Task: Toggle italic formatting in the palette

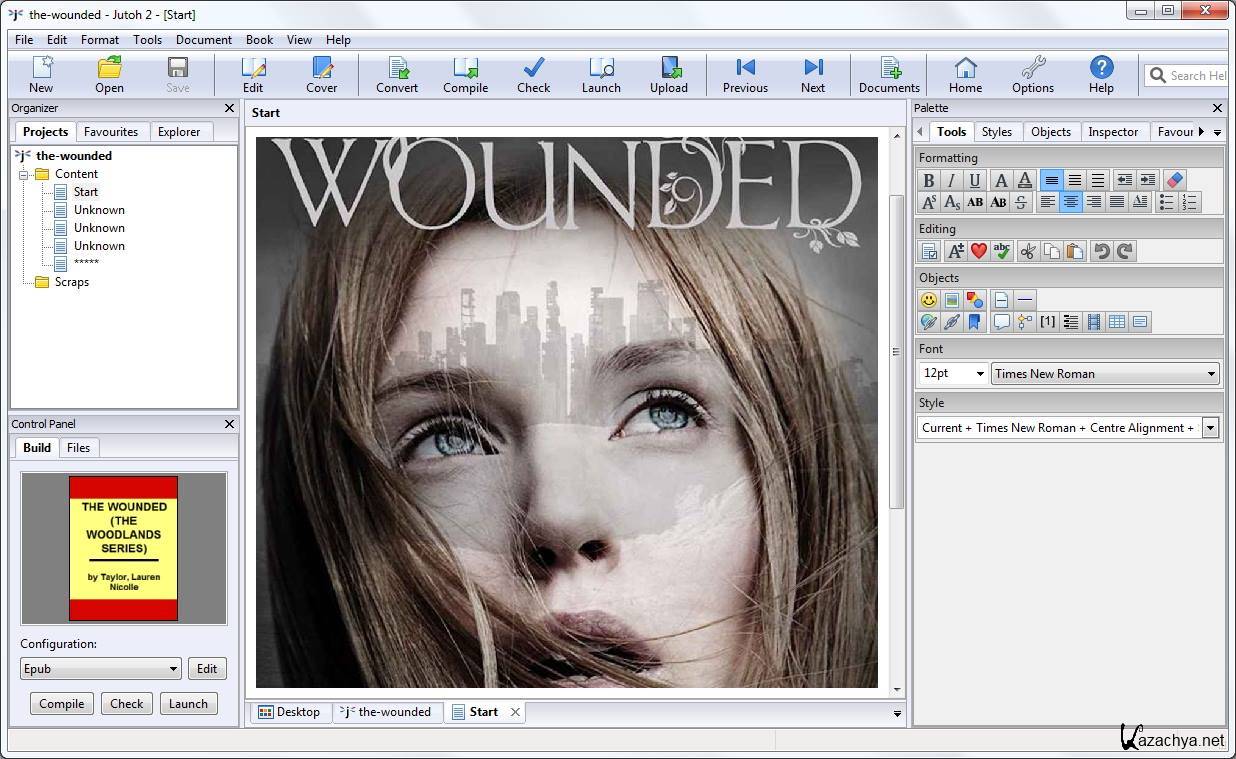Action: coord(951,180)
